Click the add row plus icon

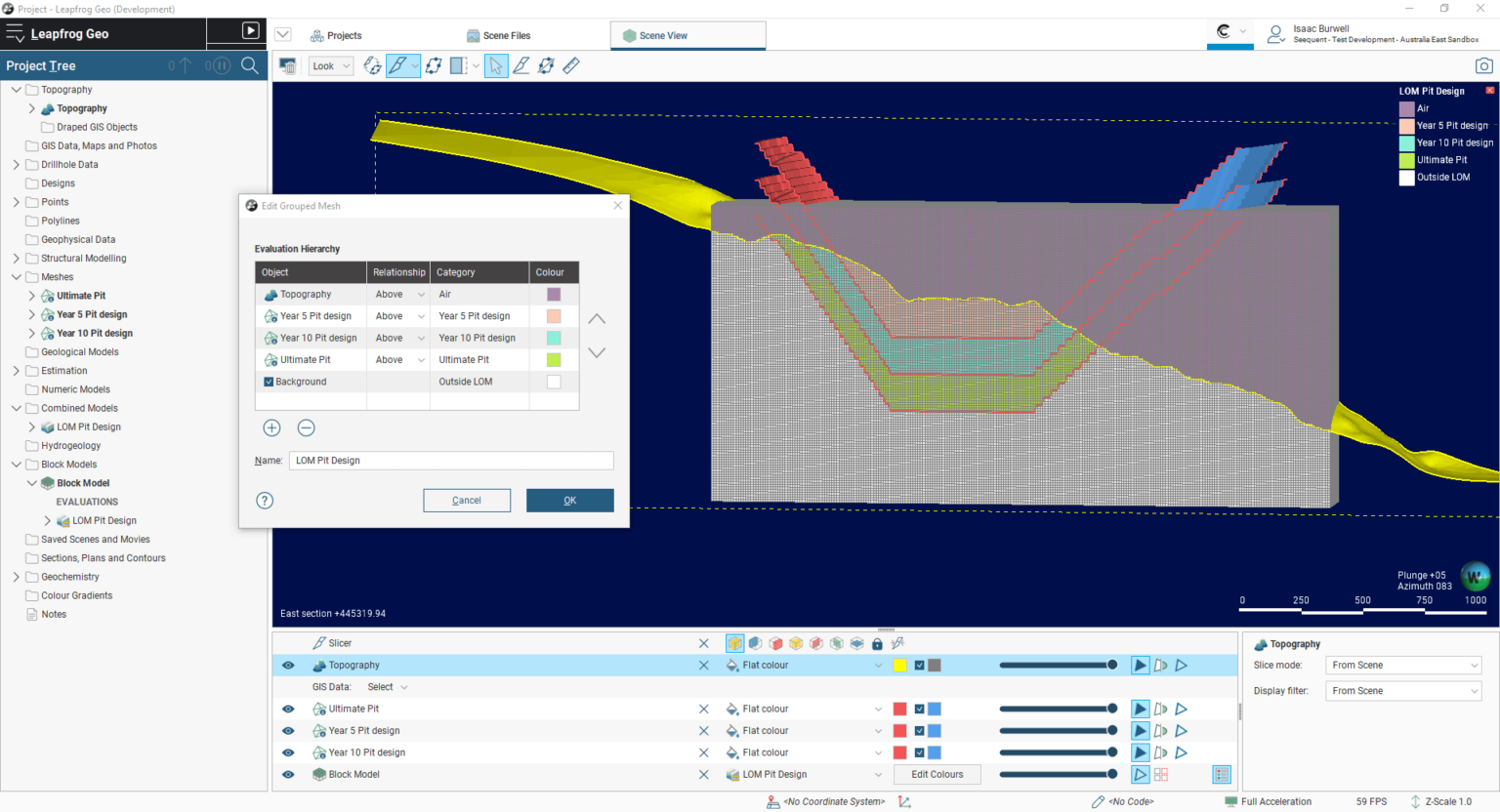271,427
